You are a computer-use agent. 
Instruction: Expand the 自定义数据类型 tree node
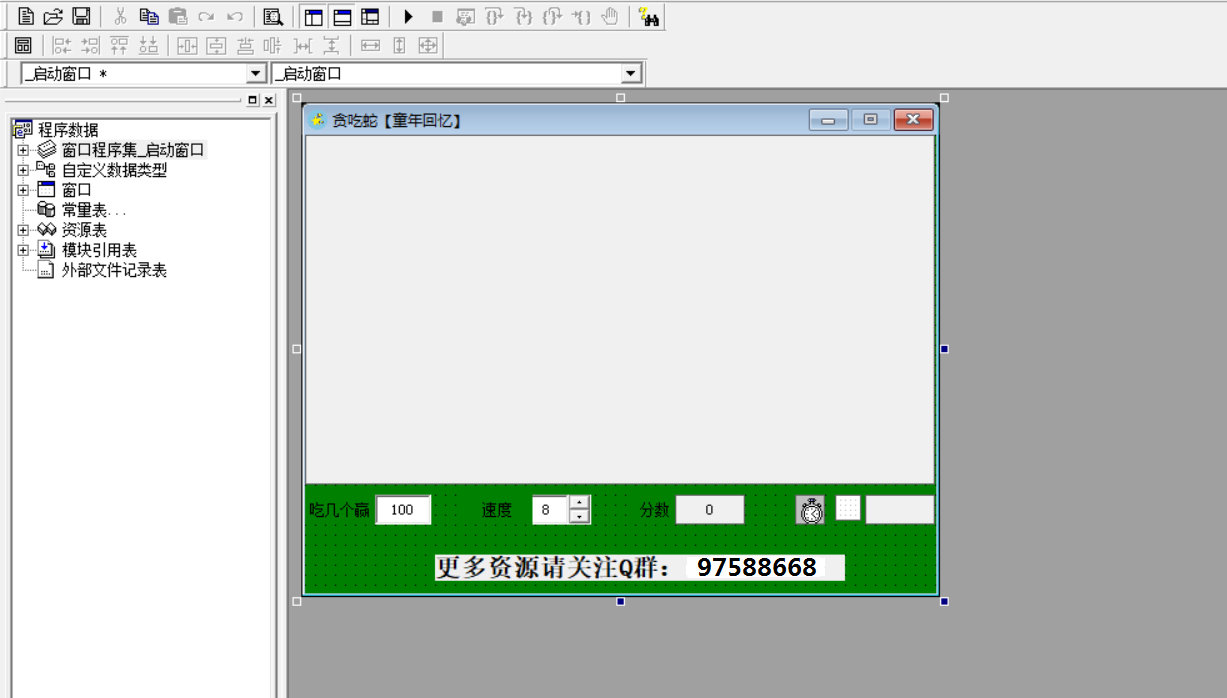[x=23, y=170]
